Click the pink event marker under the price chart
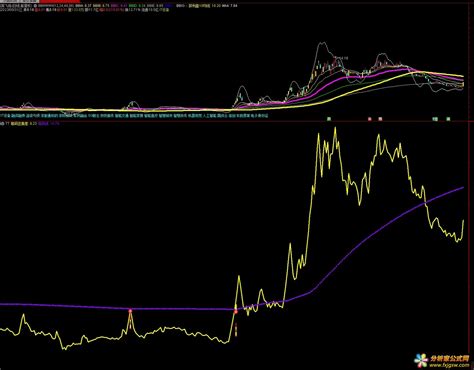This screenshot has height=370, width=474. [x=380, y=119]
